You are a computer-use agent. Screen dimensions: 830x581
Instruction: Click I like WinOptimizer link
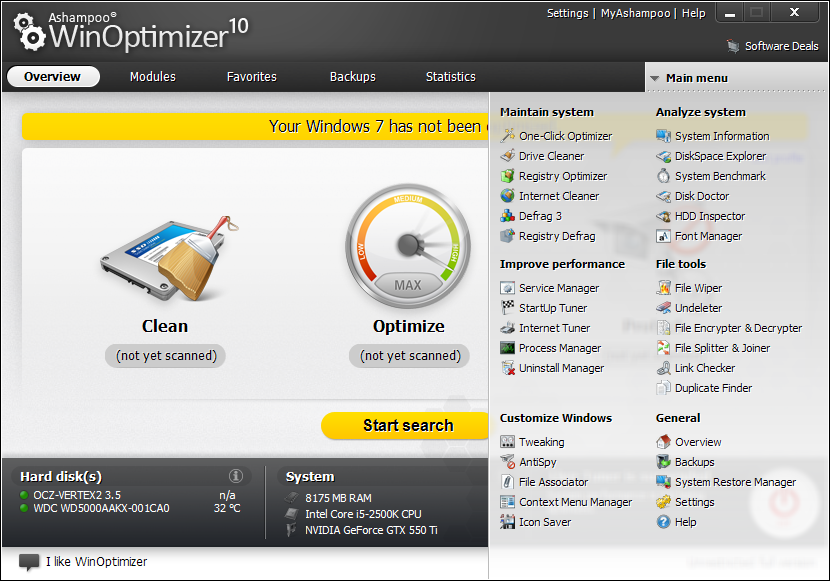[x=96, y=561]
